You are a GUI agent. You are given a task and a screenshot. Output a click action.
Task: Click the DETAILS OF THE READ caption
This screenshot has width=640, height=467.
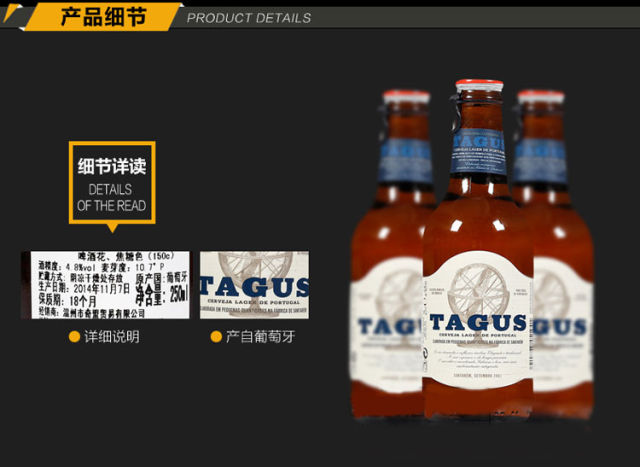point(111,197)
